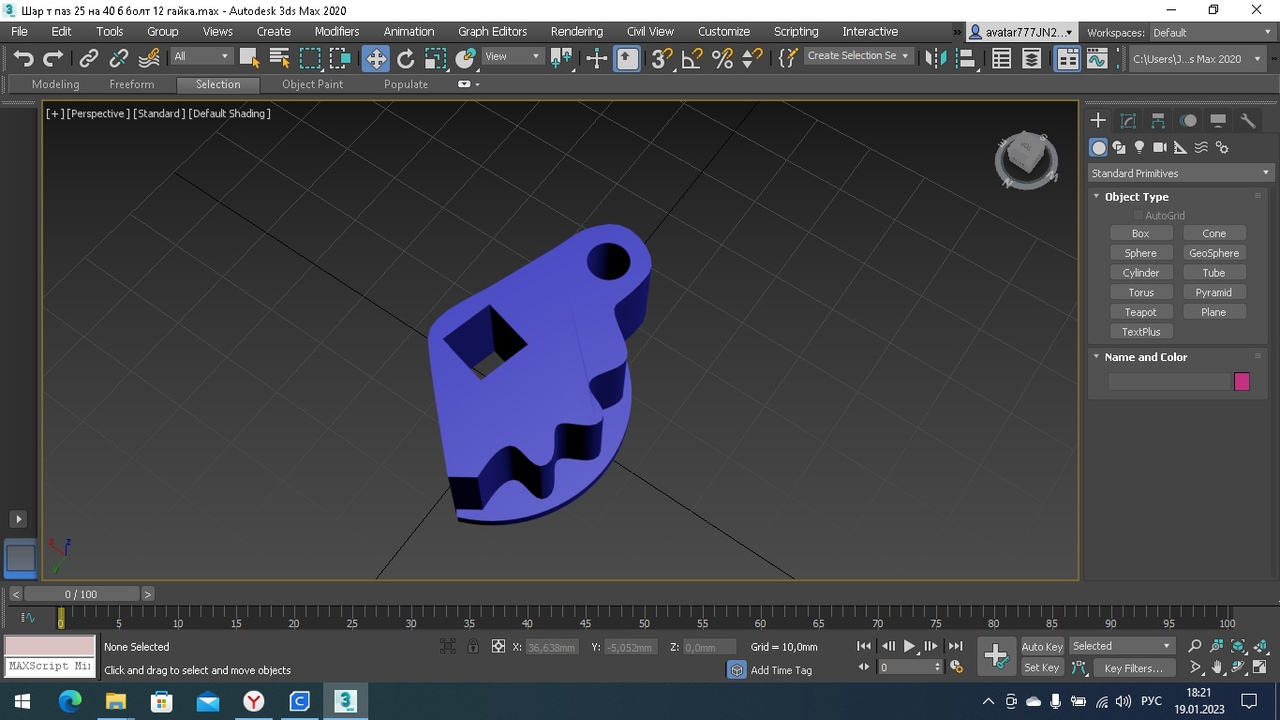Open the Scene Explorer toggle icon
Viewport: 1280px width, 720px height.
pos(1002,59)
